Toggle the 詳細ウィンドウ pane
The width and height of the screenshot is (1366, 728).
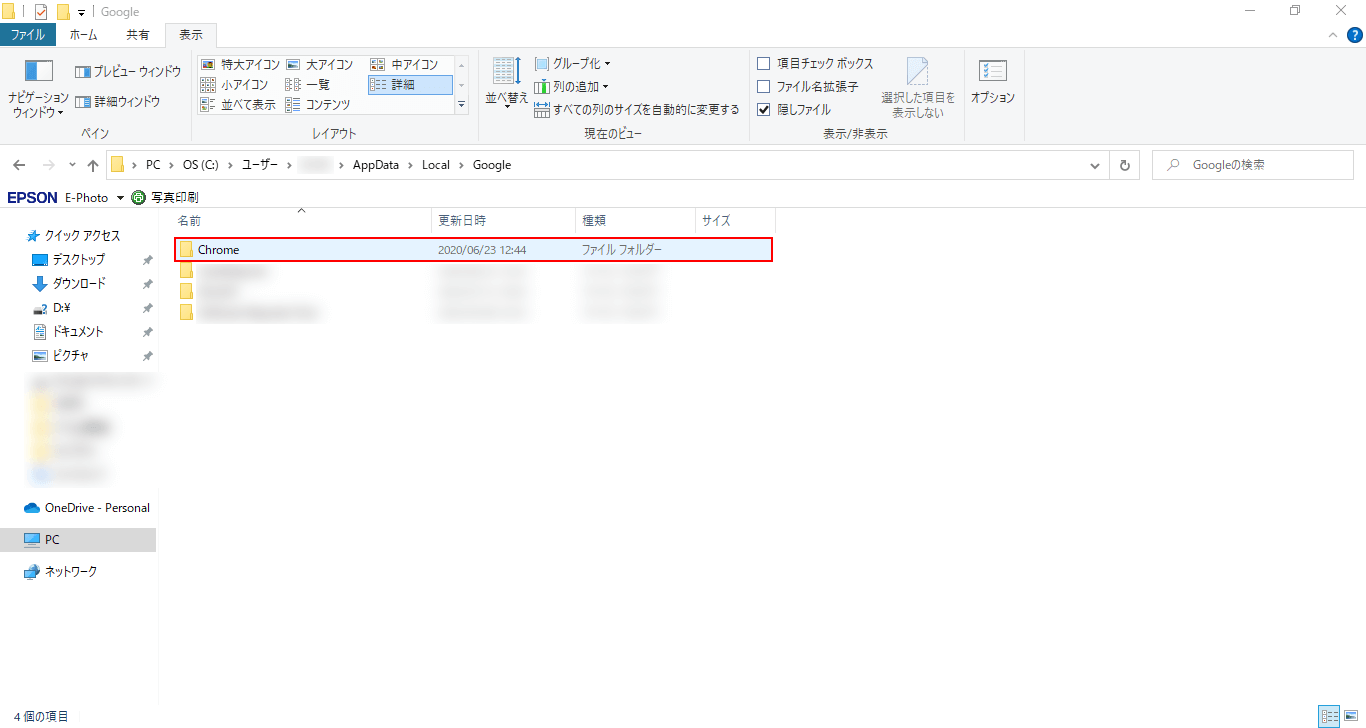pos(118,102)
